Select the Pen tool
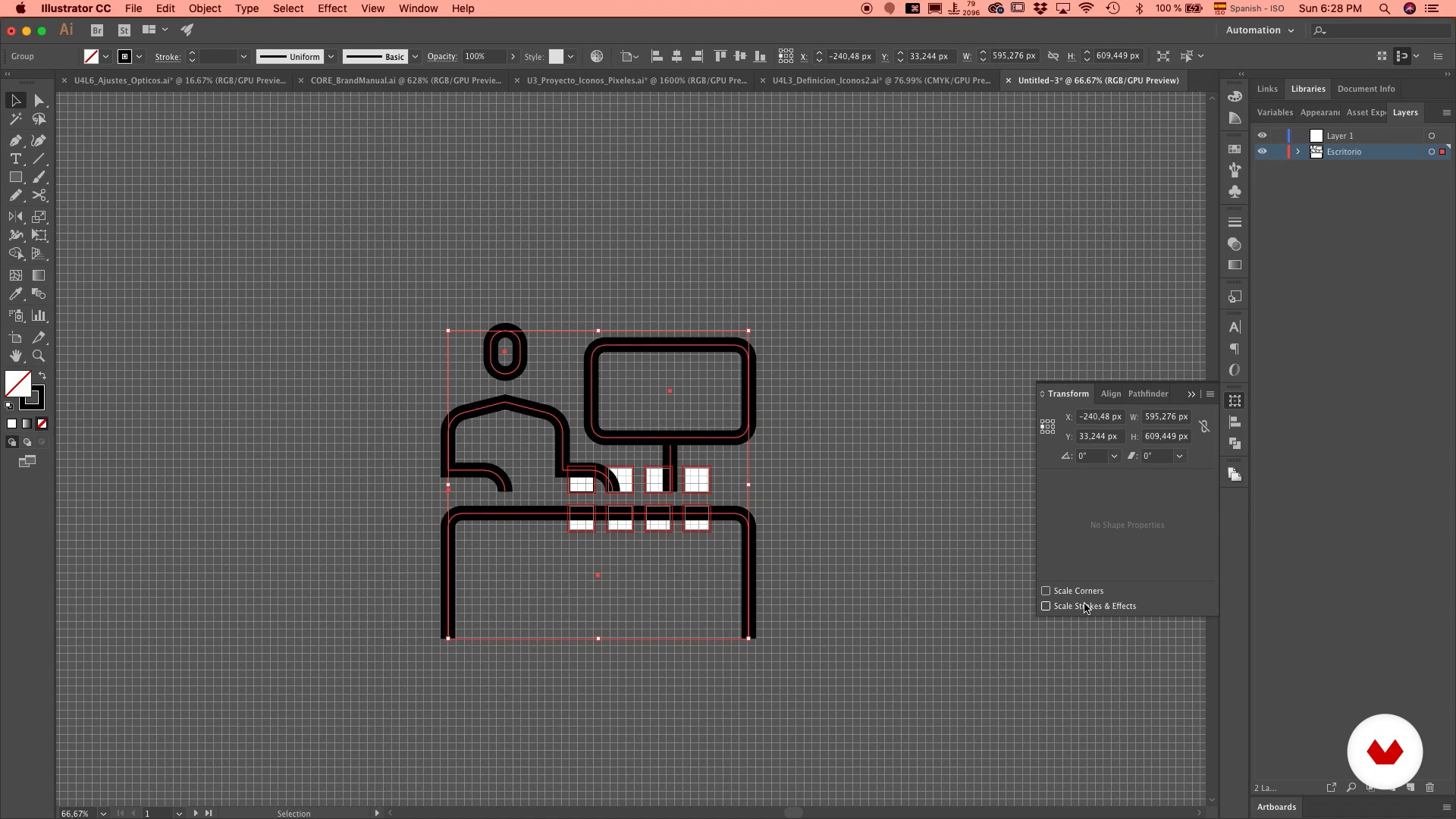This screenshot has height=819, width=1456. pyautogui.click(x=15, y=140)
